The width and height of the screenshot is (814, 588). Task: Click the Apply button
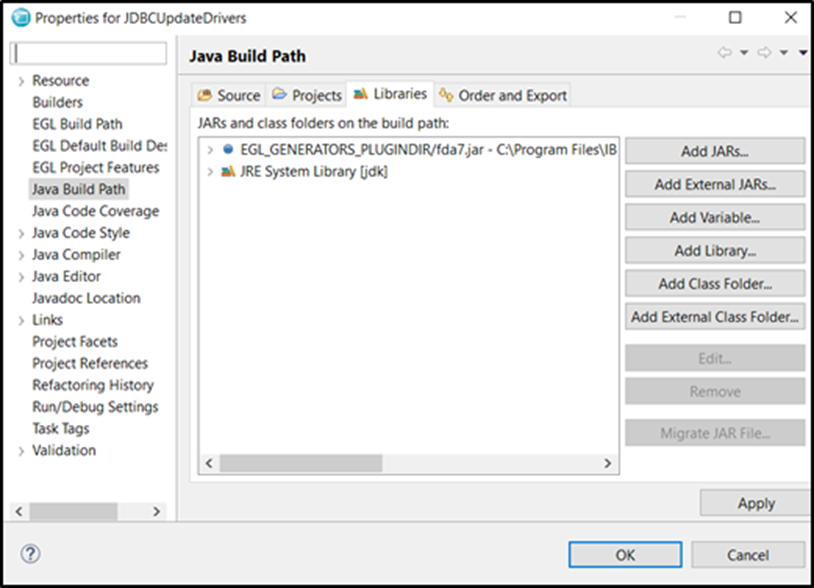756,503
